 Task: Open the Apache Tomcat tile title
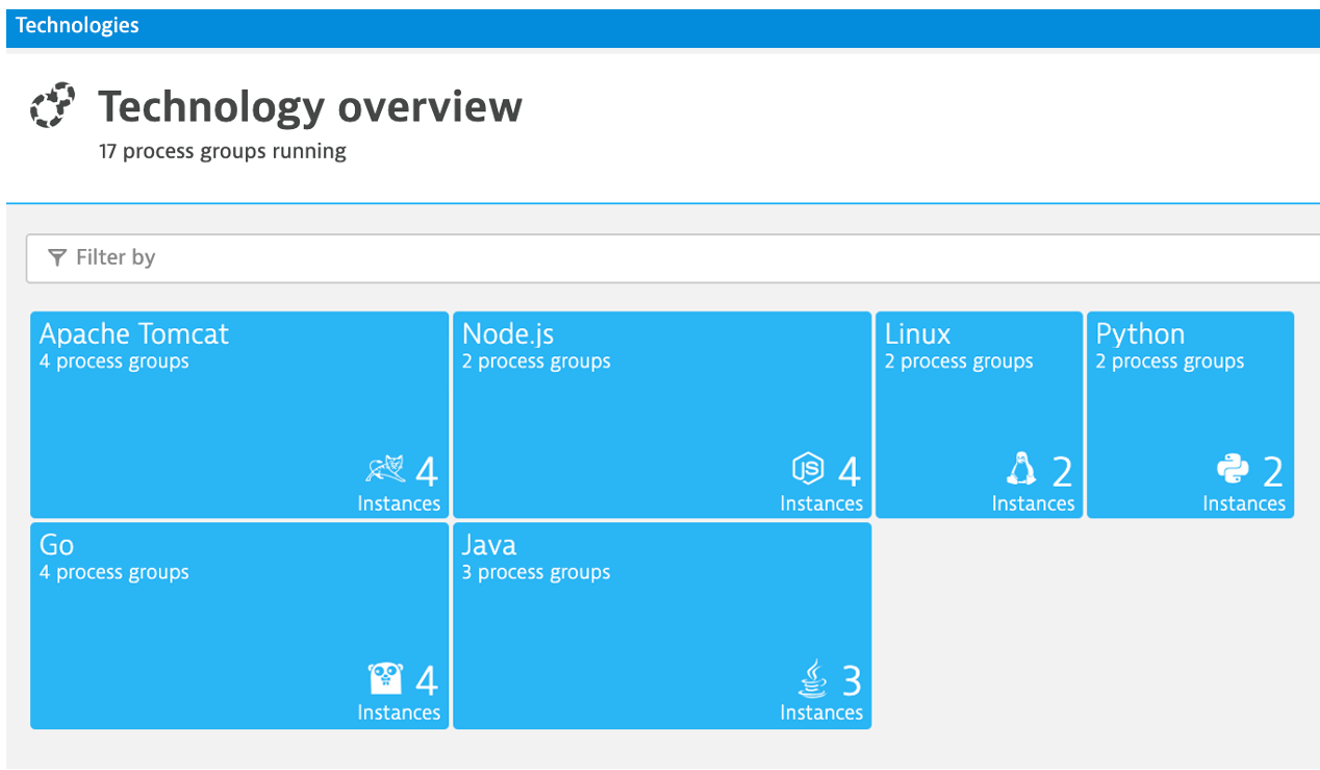point(134,334)
